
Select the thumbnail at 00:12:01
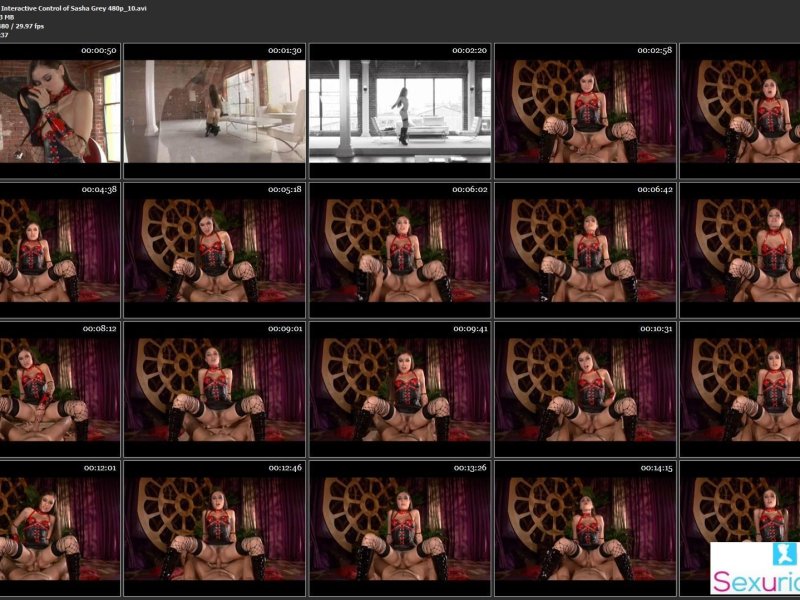60,528
